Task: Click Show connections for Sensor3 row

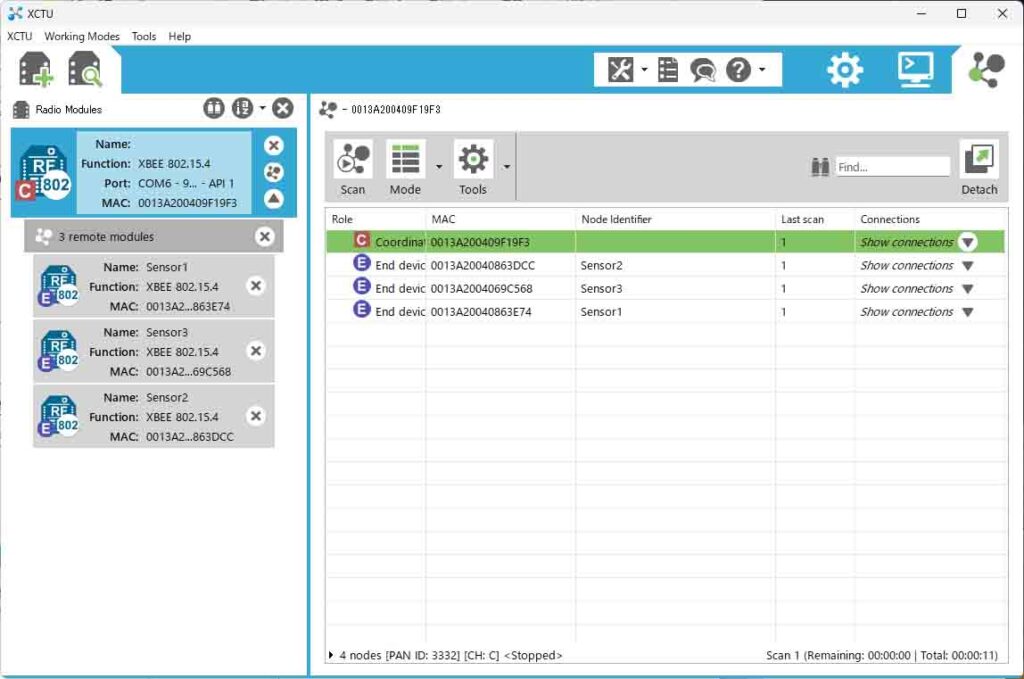Action: [906, 289]
